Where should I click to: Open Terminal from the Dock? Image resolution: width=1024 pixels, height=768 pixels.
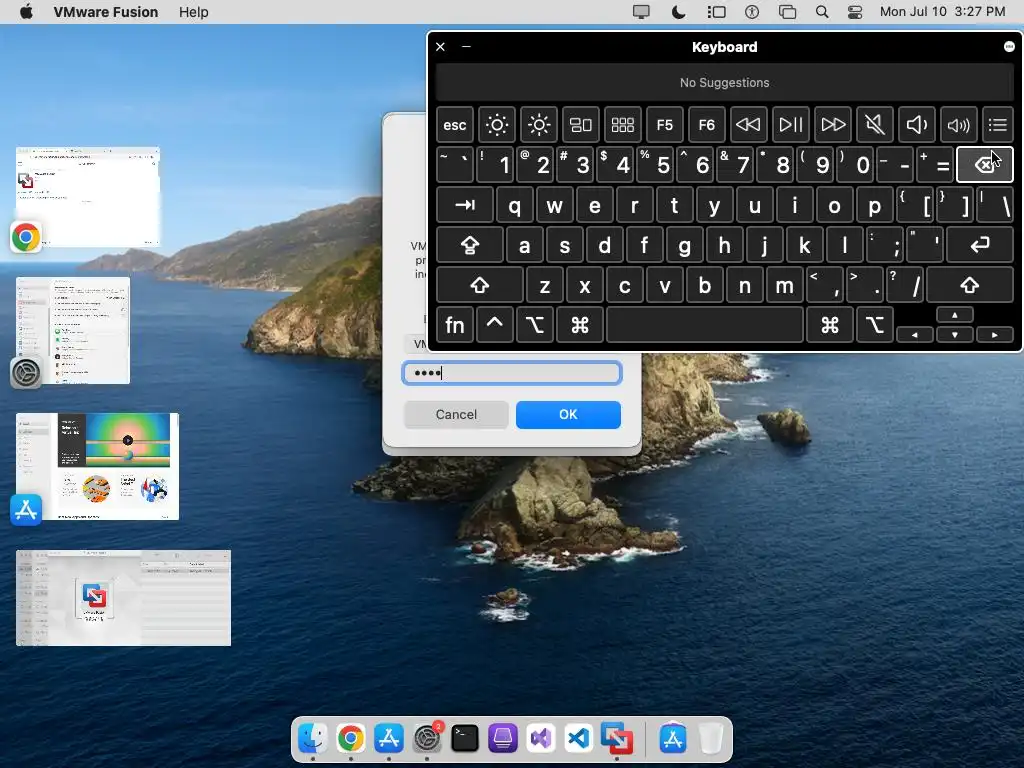tap(465, 739)
